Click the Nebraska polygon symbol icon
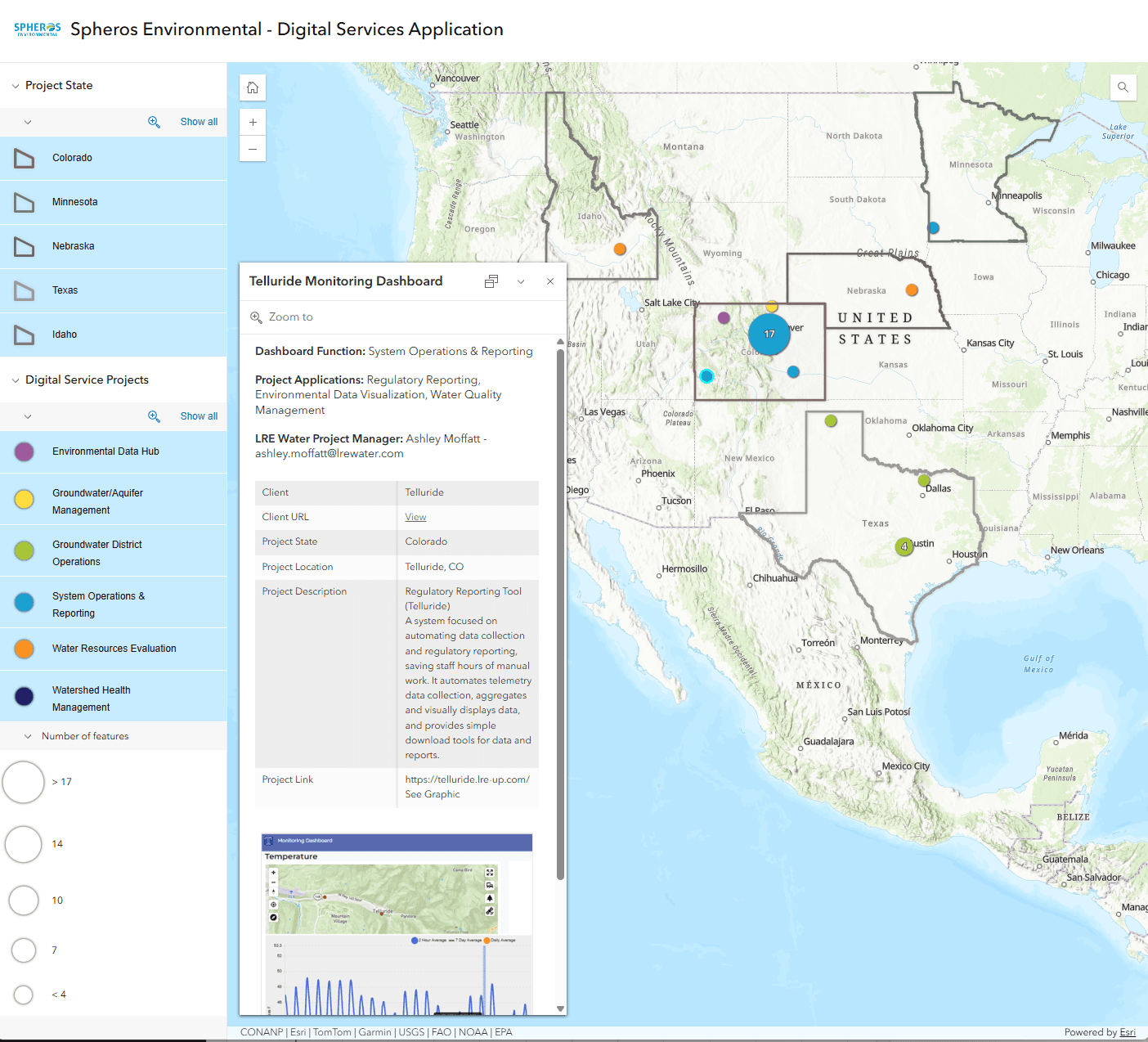Screen dimensions: 1148x1042 click(25, 247)
